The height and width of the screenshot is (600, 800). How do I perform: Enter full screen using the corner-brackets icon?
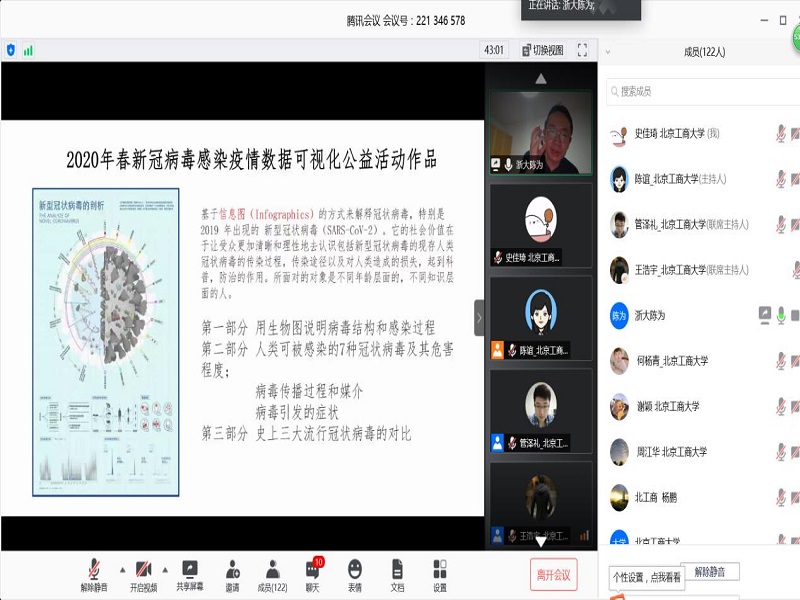(x=582, y=50)
